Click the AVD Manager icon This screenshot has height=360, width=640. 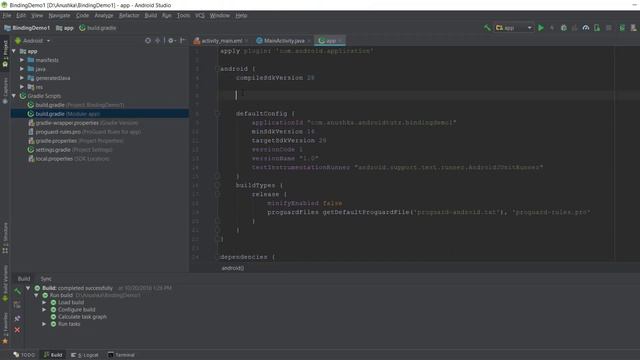coord(622,28)
